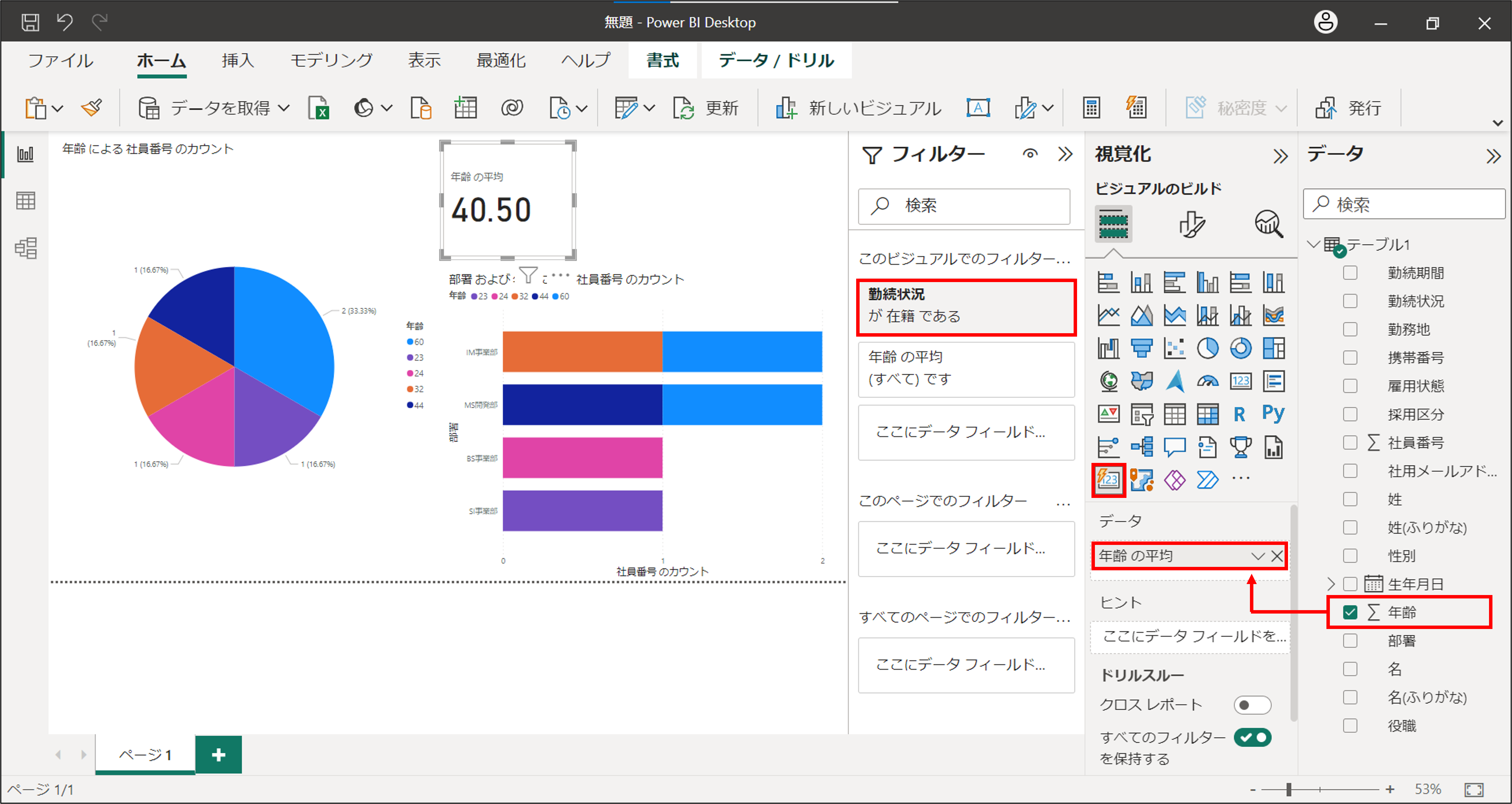Open the 書式 tab
The height and width of the screenshot is (804, 1512).
[x=663, y=60]
